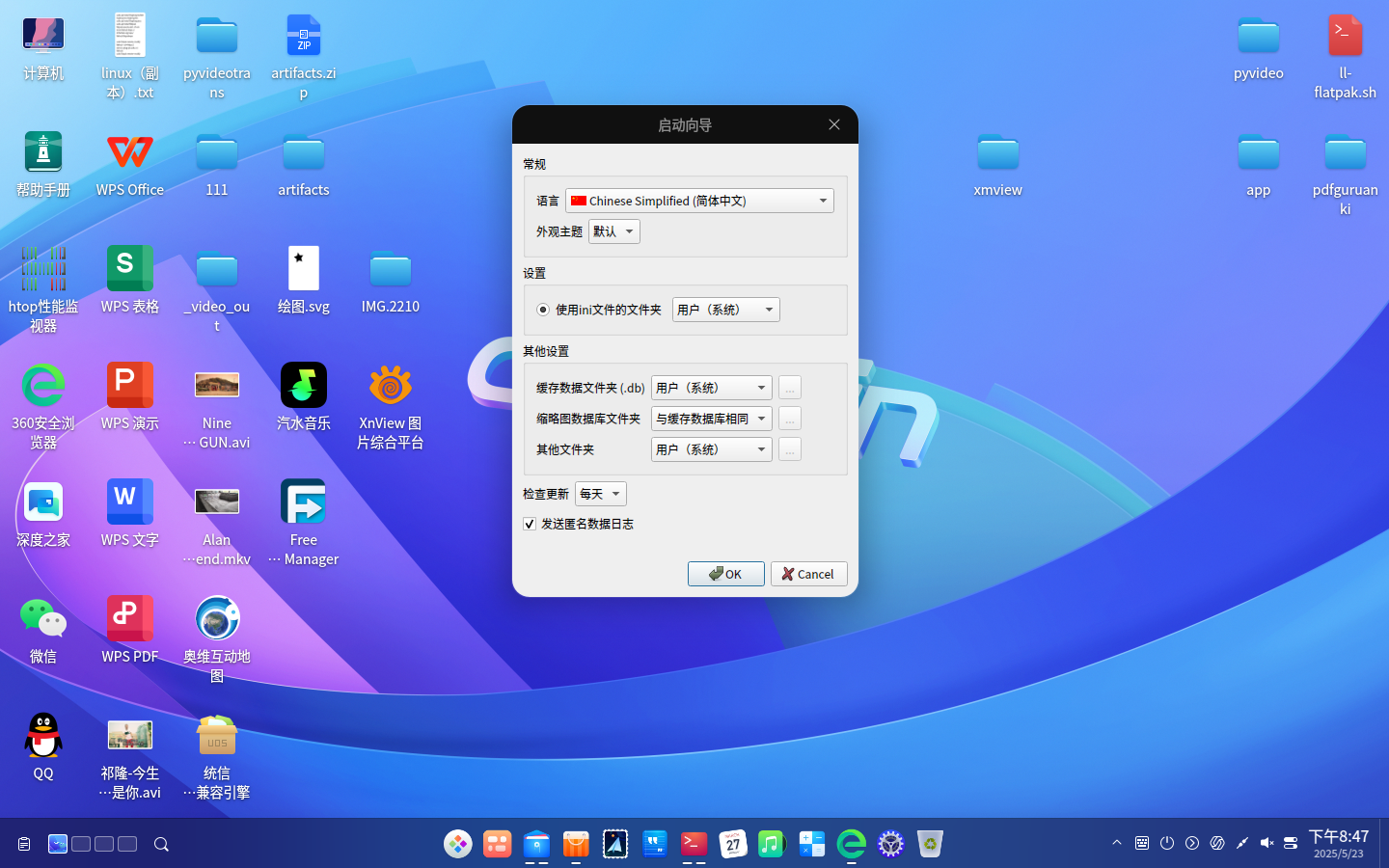
Task: Click OK in the 启动向导 dialog
Action: pos(726,574)
